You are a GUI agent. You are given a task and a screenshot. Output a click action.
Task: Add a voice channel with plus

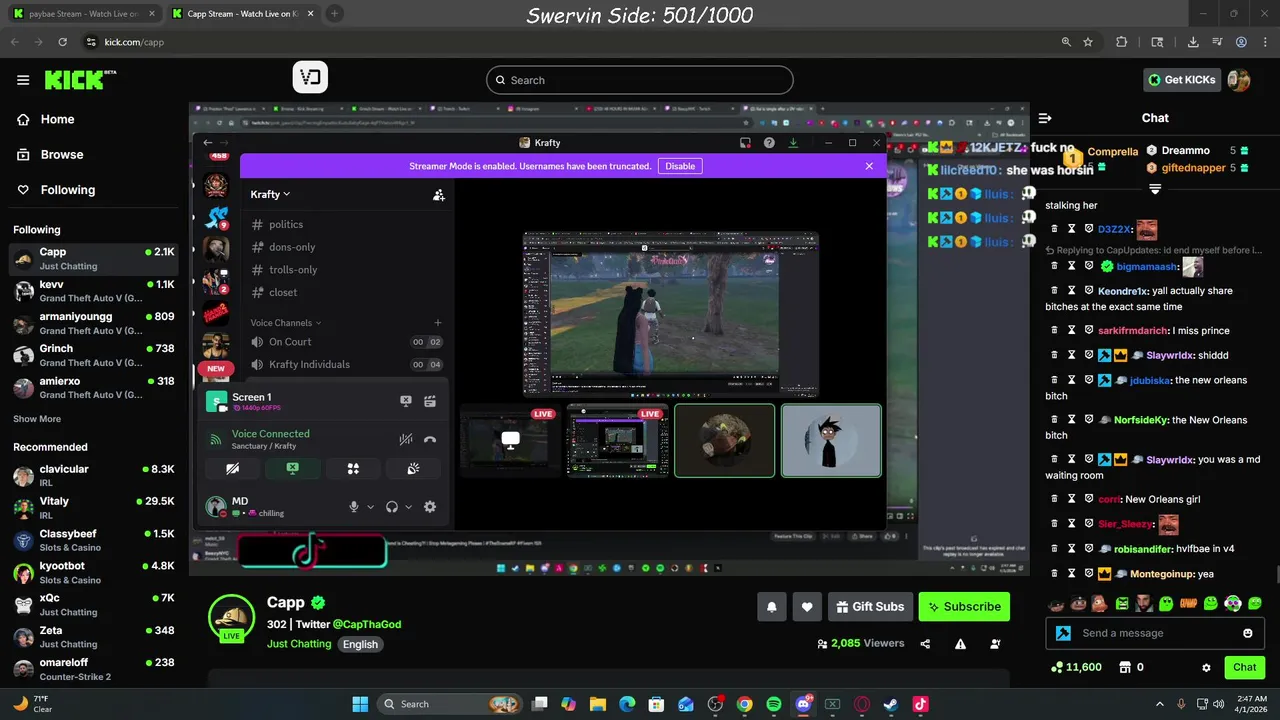438,323
